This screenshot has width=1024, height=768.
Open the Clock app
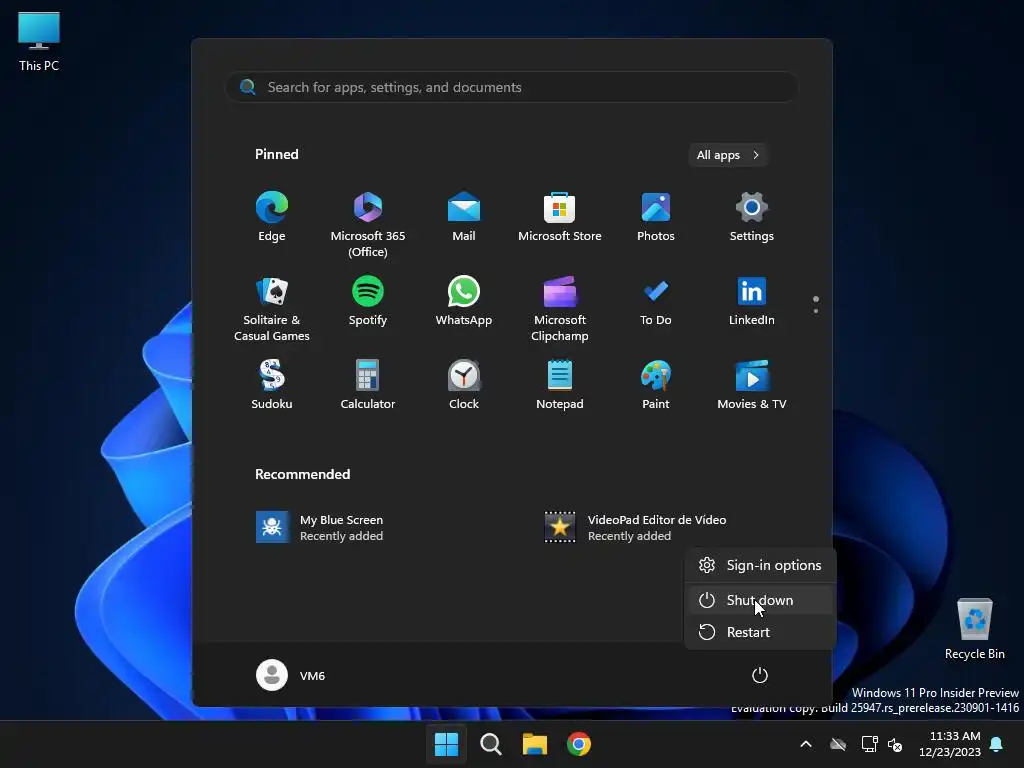coord(464,386)
